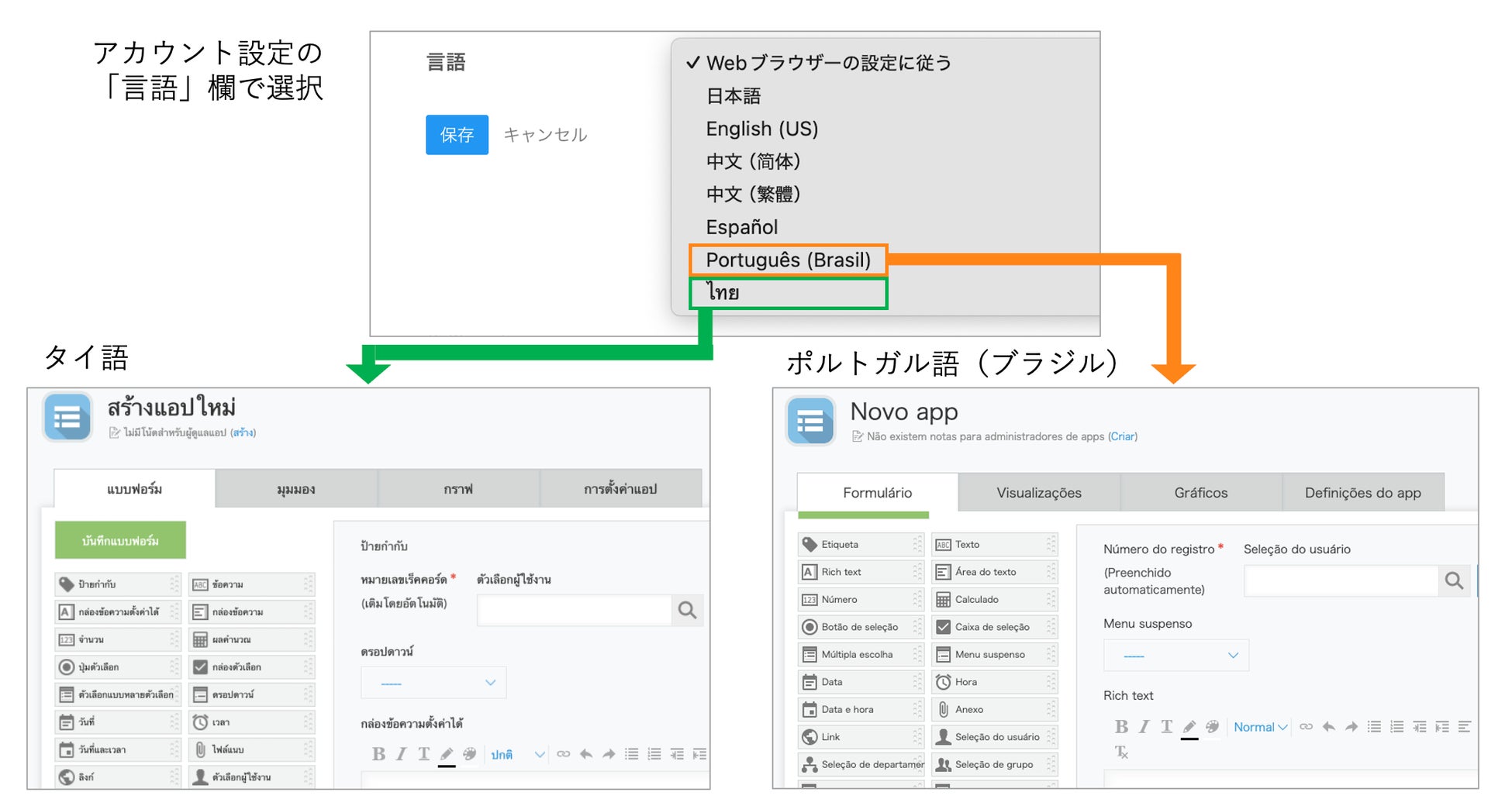
Task: Click the Bold icon in Portuguese Rich text toolbar
Action: pyautogui.click(x=1121, y=726)
